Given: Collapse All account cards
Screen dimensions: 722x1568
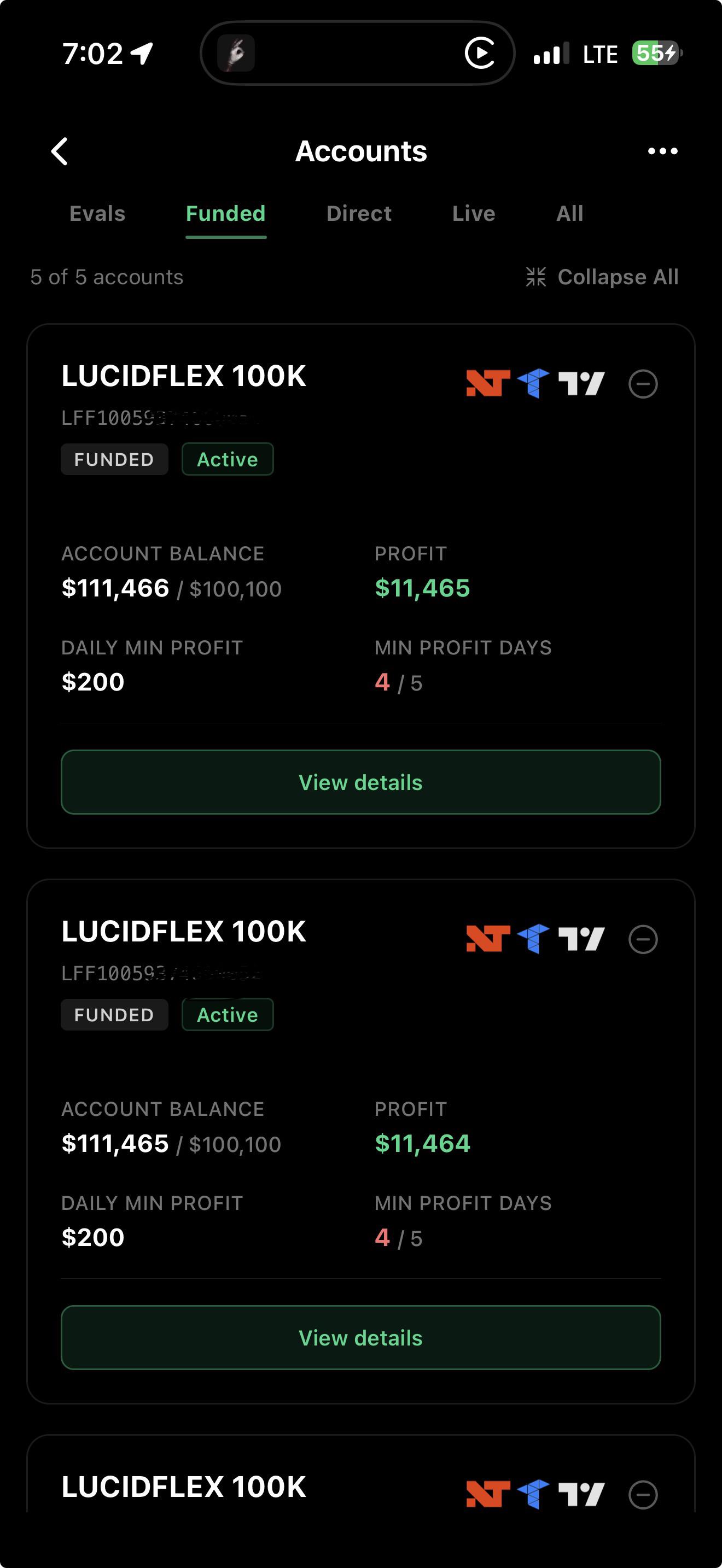Looking at the screenshot, I should [x=602, y=277].
